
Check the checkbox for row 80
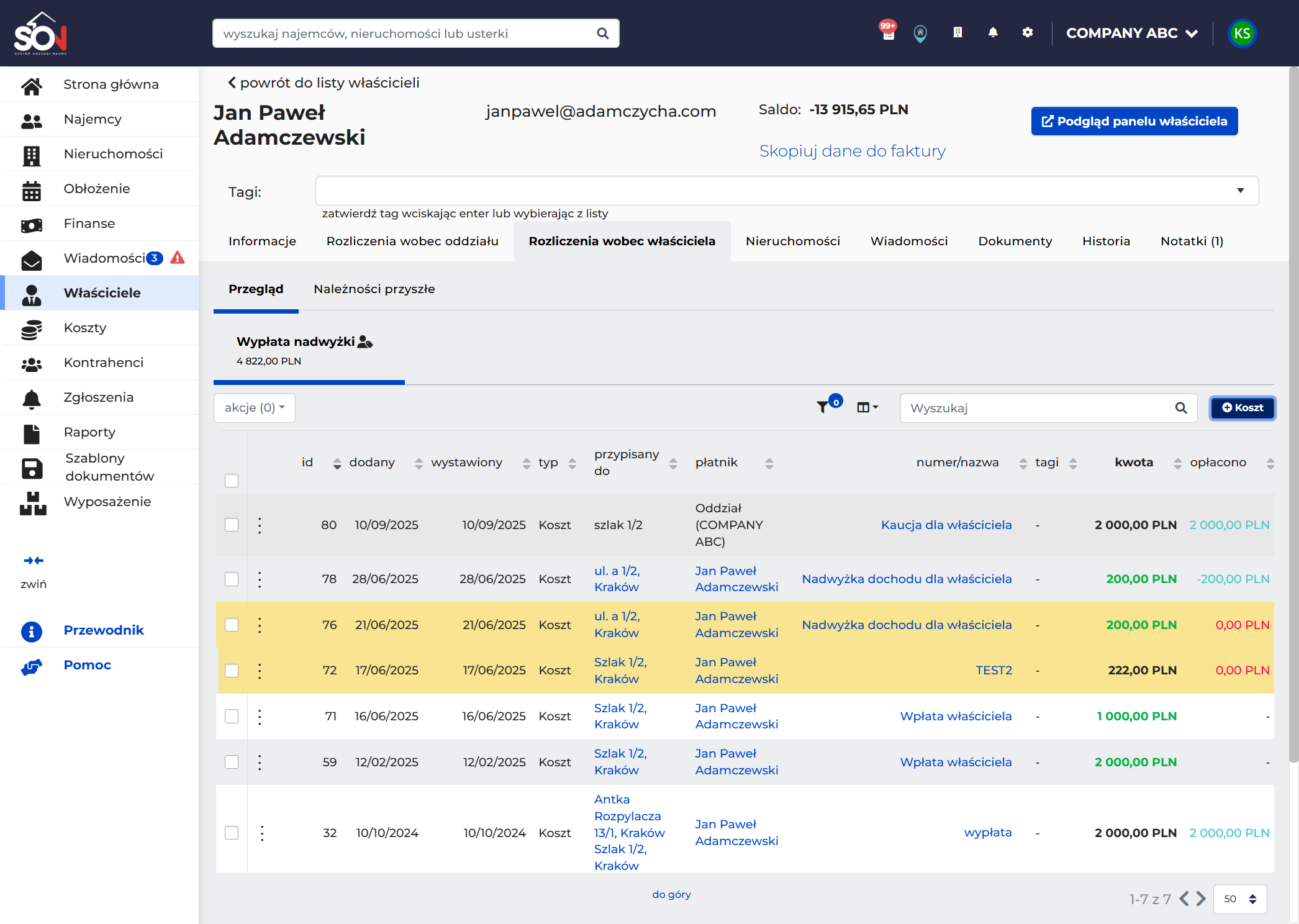click(232, 525)
